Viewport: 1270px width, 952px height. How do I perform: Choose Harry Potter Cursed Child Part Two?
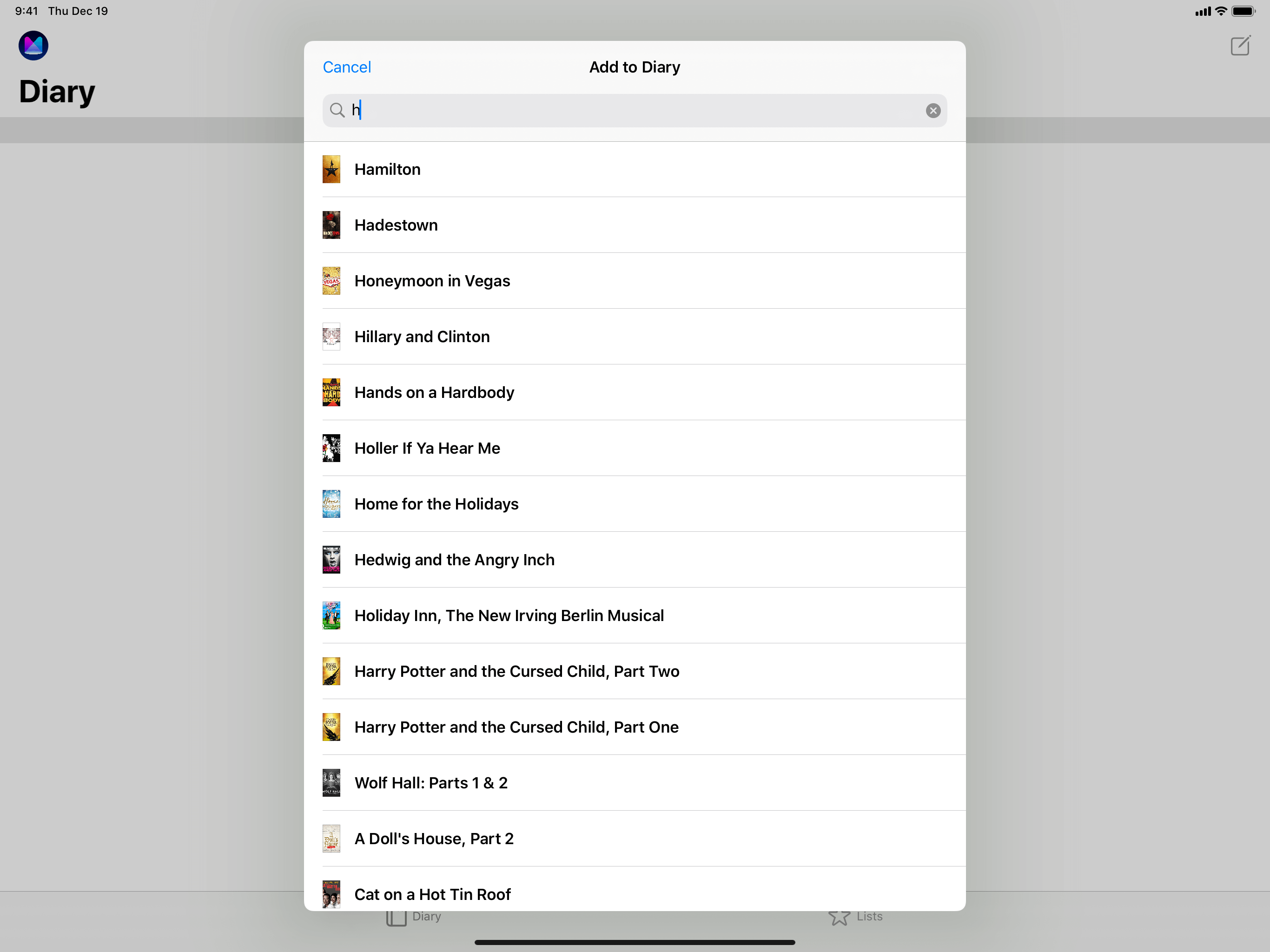click(516, 671)
